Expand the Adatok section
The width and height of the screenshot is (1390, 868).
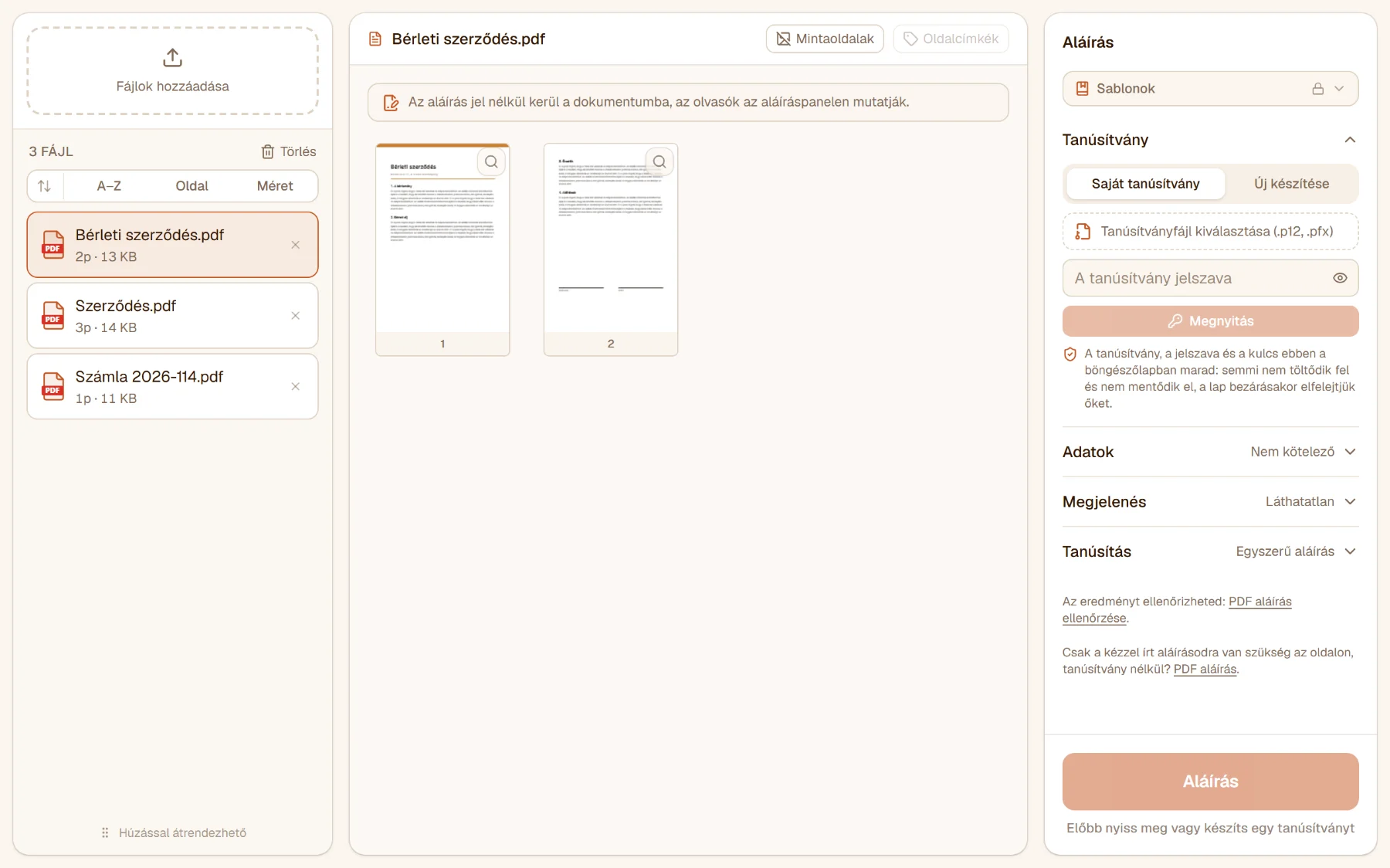1210,452
